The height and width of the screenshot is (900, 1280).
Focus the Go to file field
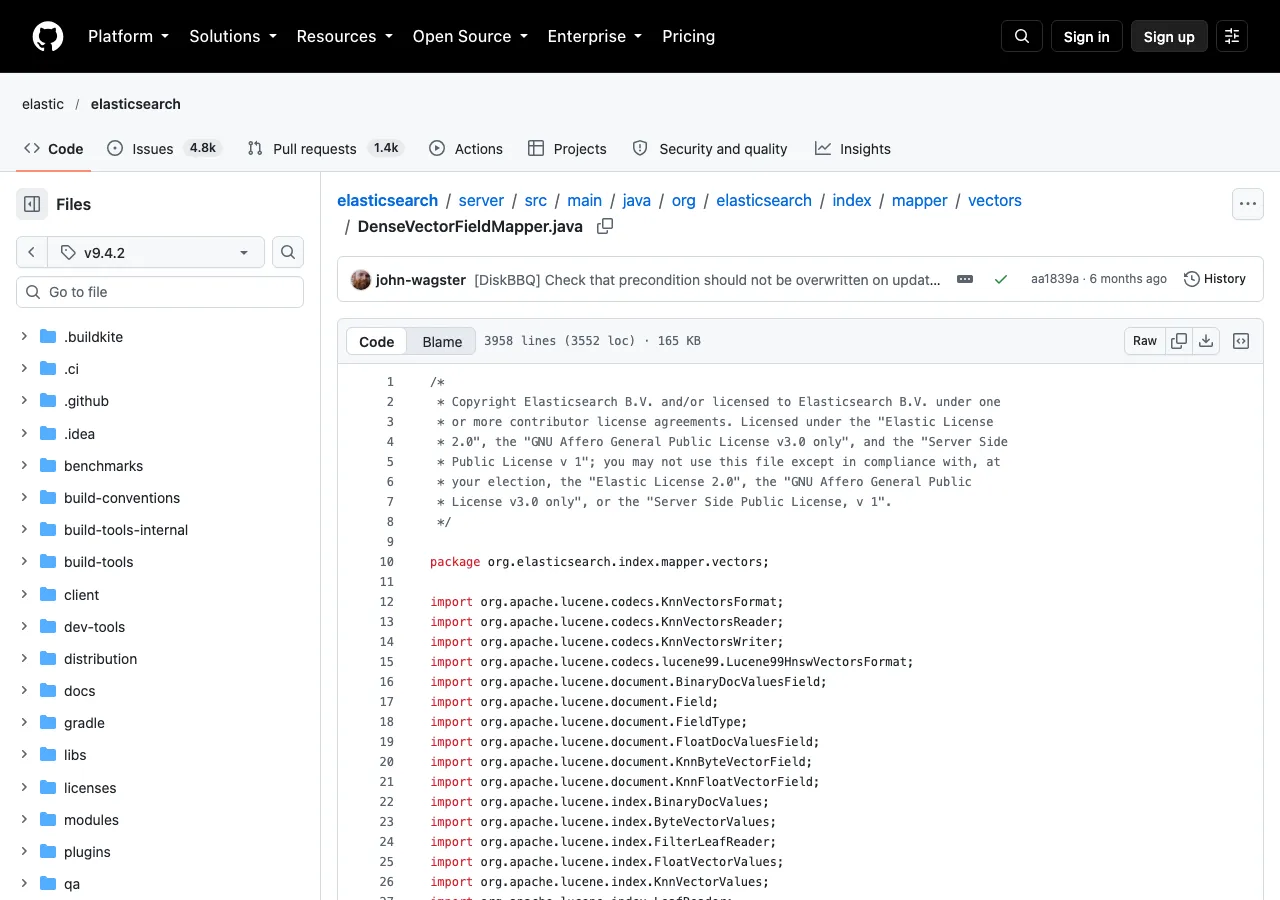(x=160, y=292)
